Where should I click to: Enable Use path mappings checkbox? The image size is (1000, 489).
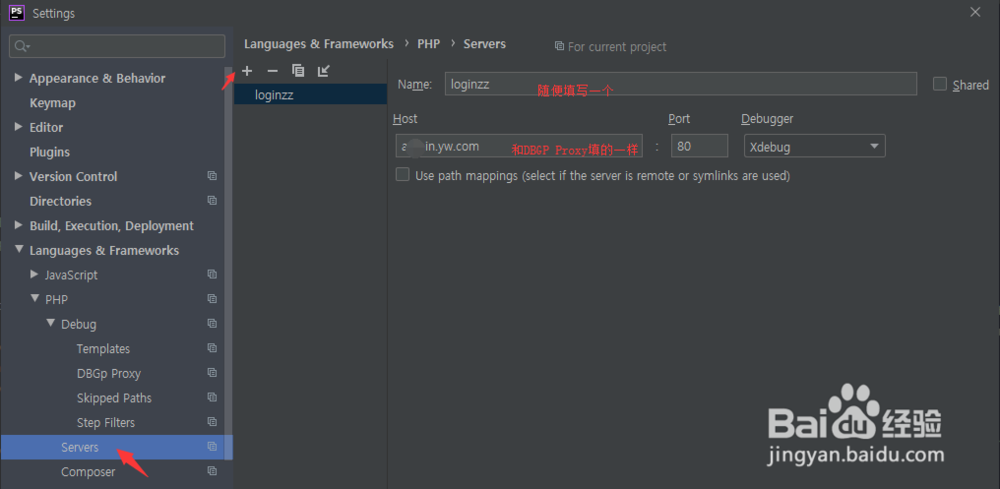402,175
